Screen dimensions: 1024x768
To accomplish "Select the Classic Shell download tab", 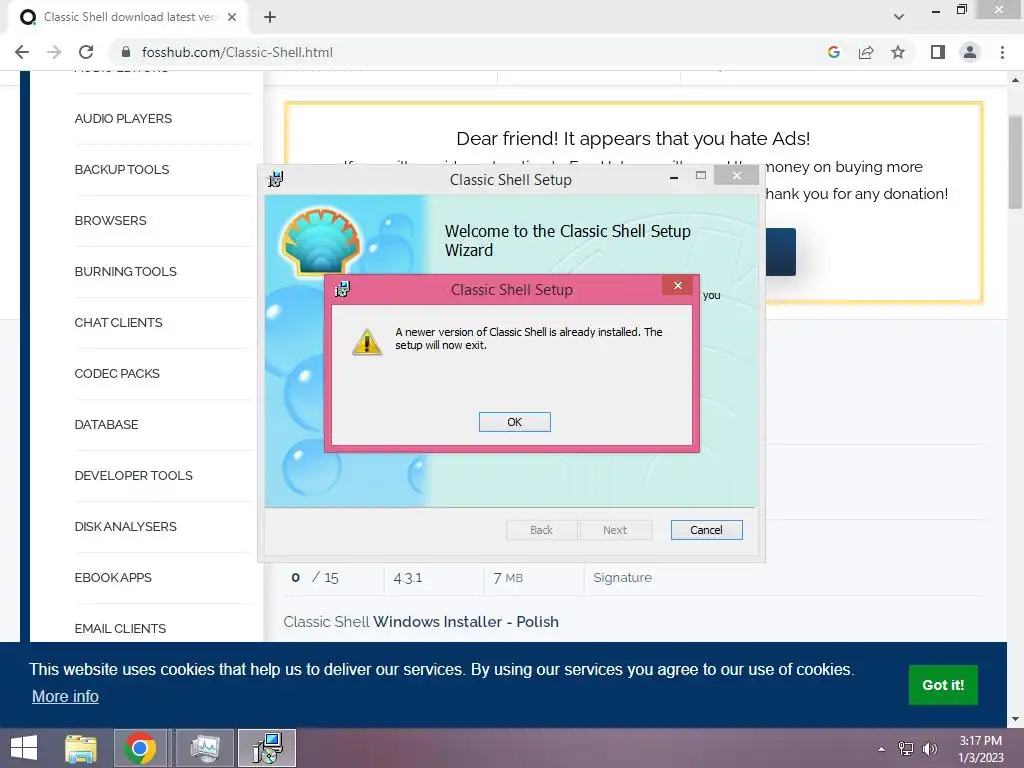I will (128, 17).
